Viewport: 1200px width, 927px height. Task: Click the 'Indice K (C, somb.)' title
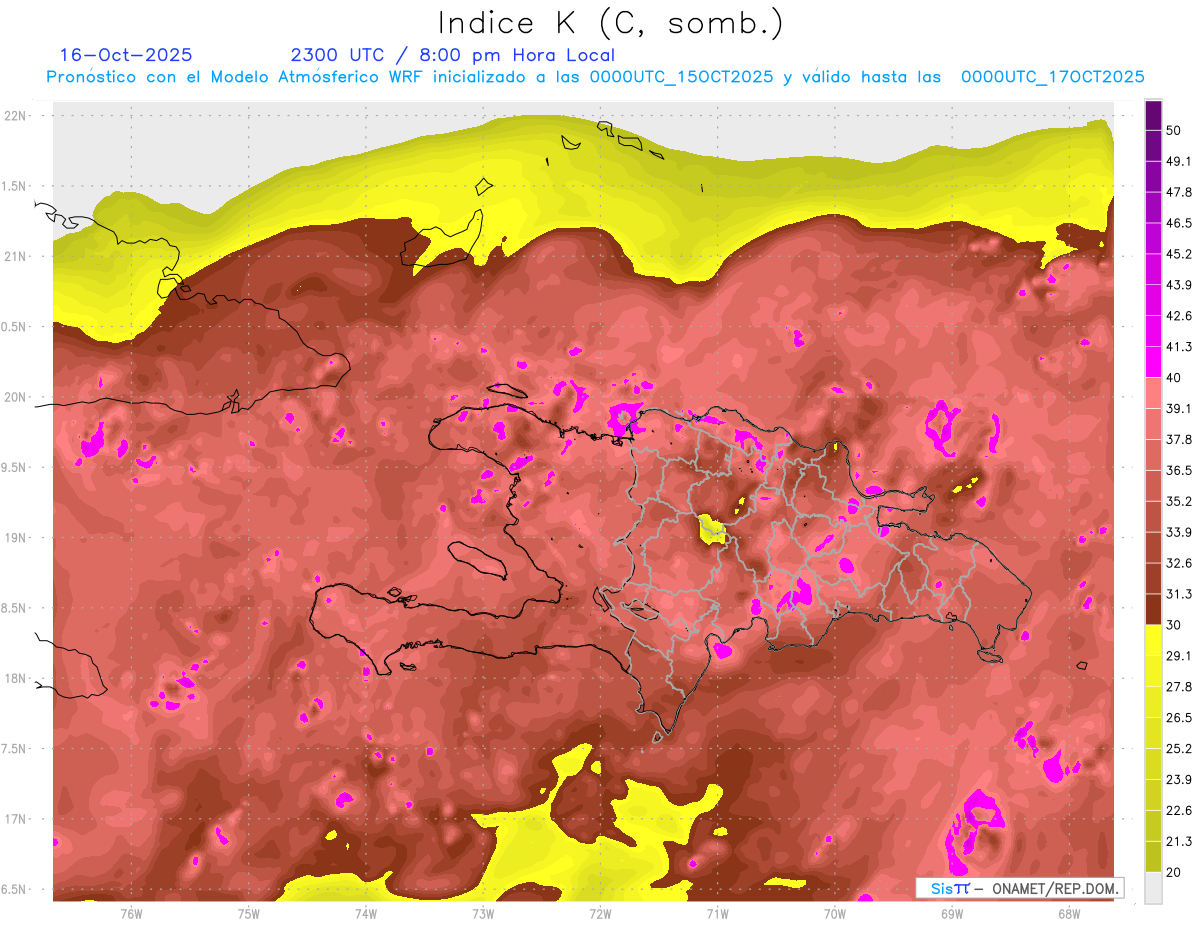tap(610, 23)
